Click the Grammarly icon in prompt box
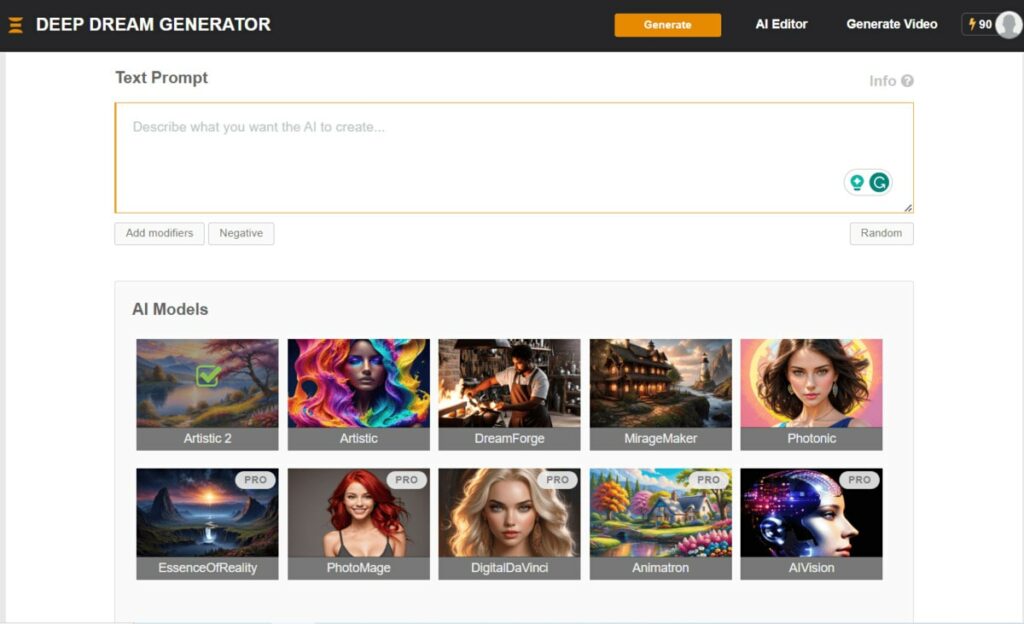Image resolution: width=1024 pixels, height=624 pixels. click(x=879, y=182)
